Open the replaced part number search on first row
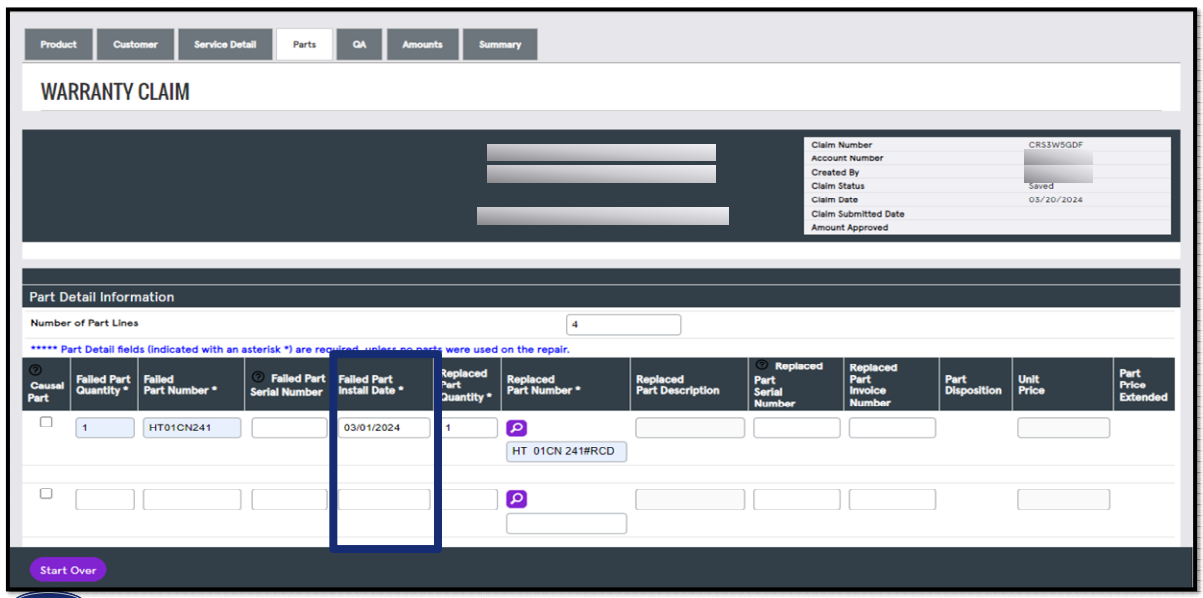 (x=517, y=427)
